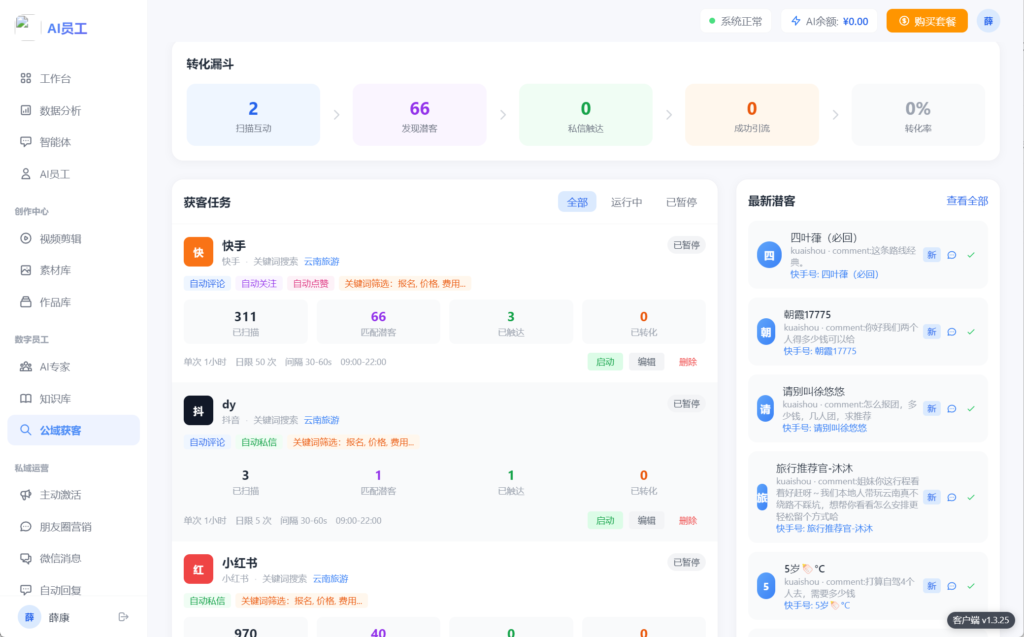Click the 快手 orange platform icon
This screenshot has height=637, width=1024.
tap(198, 252)
